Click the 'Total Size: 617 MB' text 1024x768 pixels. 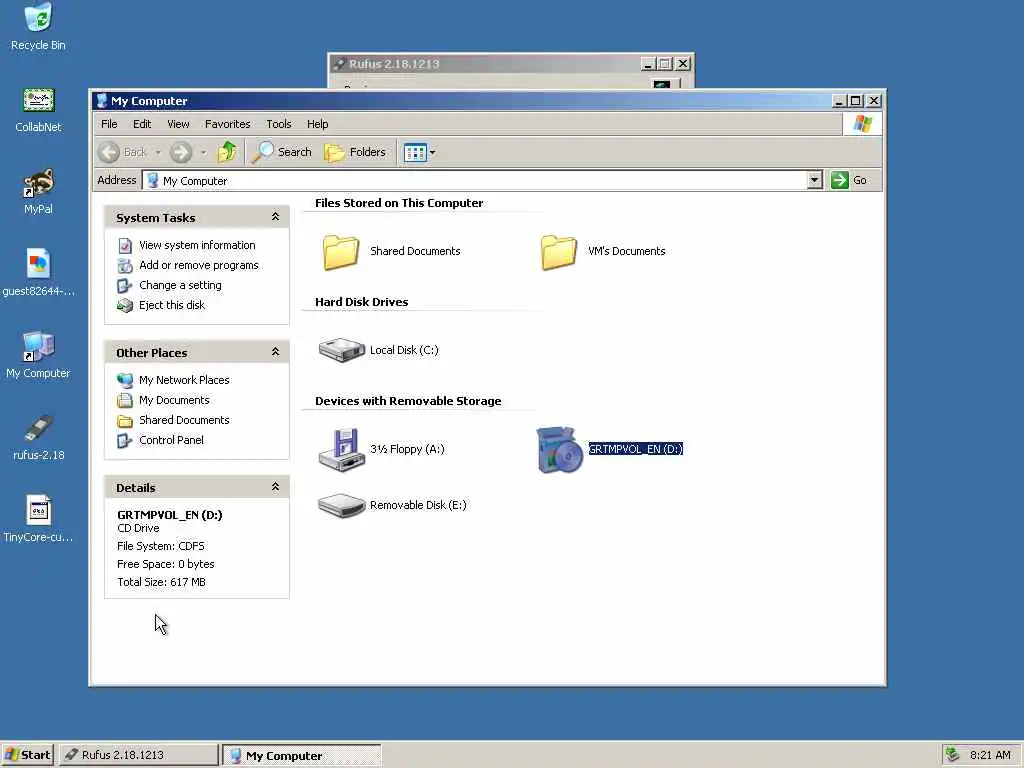pos(161,583)
